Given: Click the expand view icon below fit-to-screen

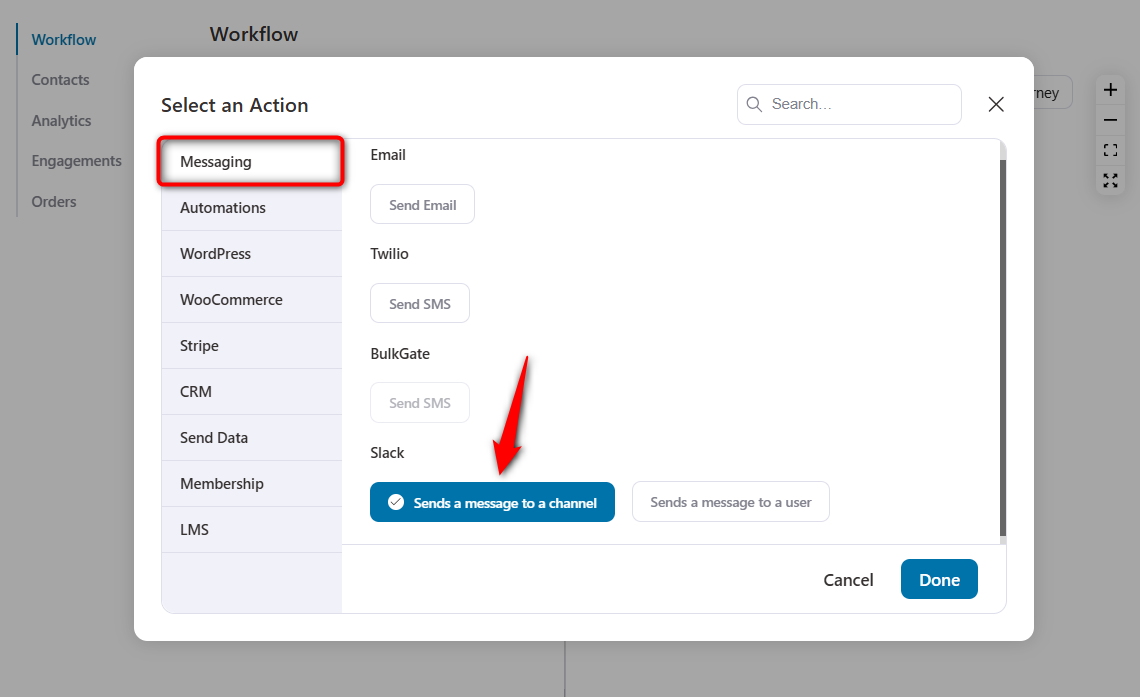Looking at the screenshot, I should 1110,181.
